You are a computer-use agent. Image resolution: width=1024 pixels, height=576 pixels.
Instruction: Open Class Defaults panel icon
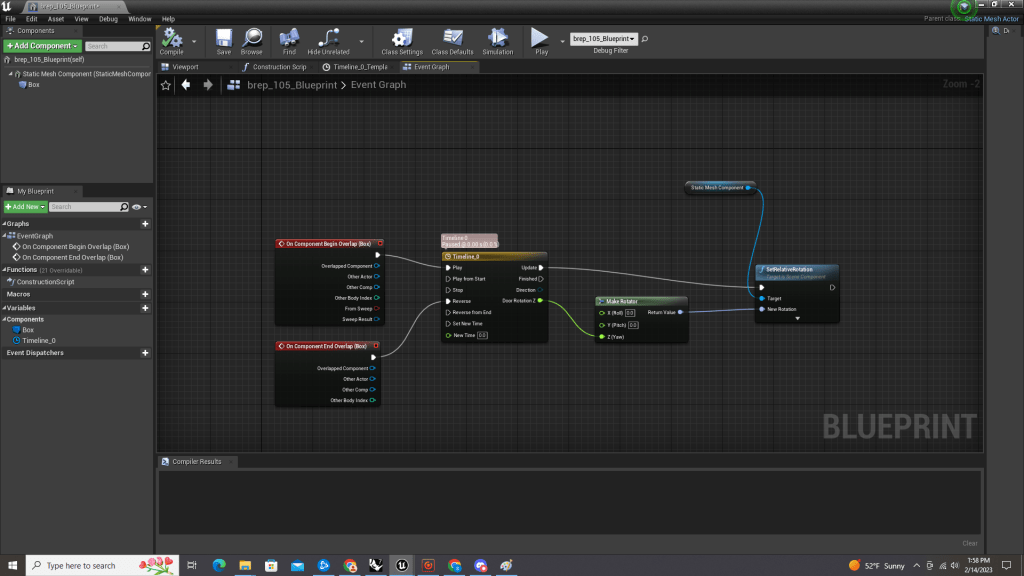pyautogui.click(x=452, y=40)
